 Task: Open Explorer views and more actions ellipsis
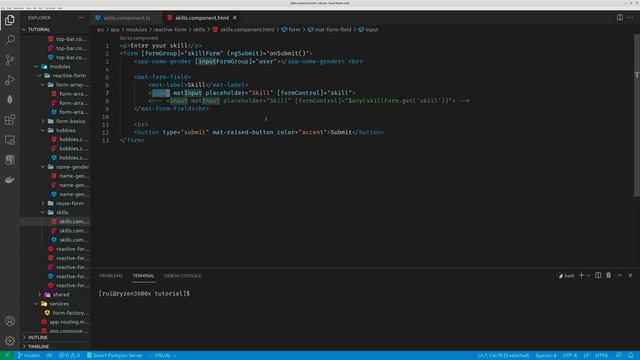tap(80, 18)
